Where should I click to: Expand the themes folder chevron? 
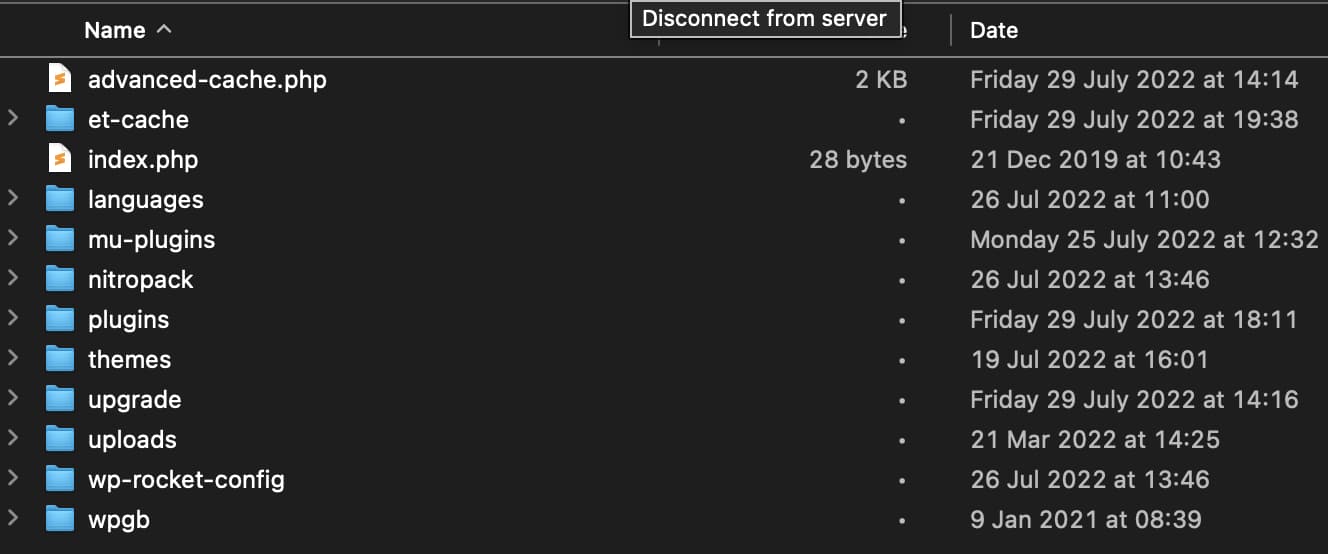point(13,359)
